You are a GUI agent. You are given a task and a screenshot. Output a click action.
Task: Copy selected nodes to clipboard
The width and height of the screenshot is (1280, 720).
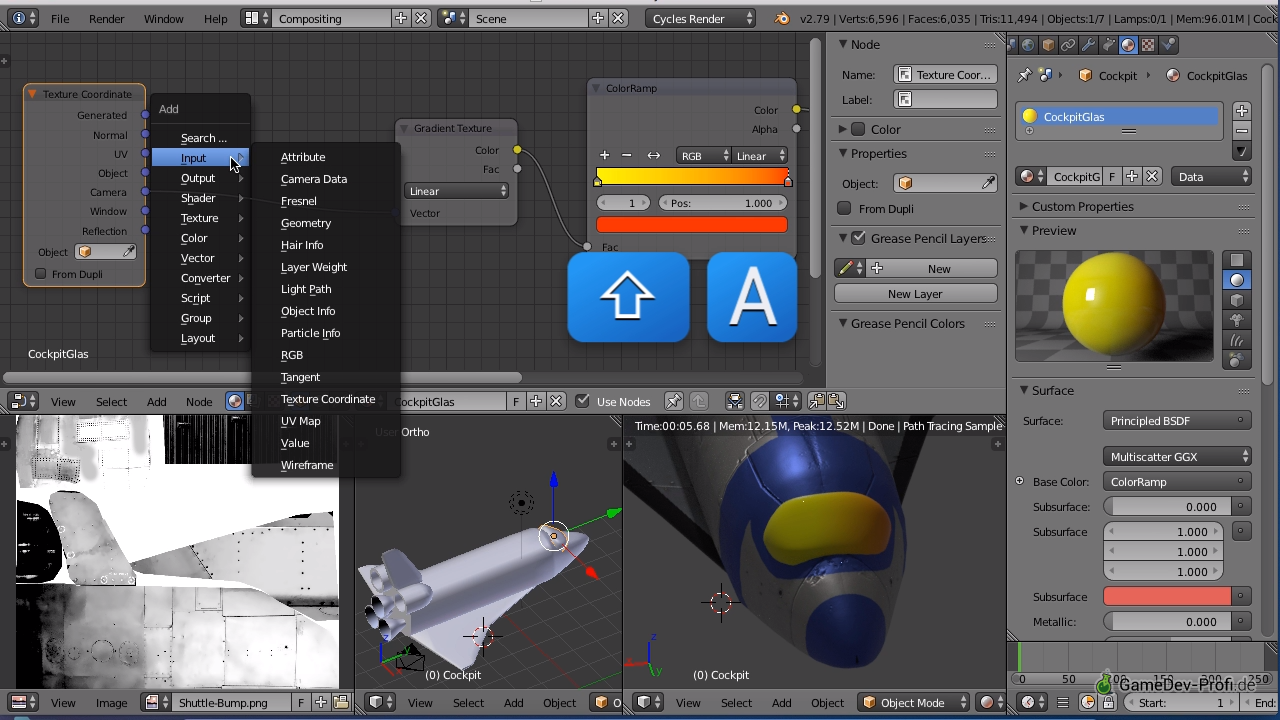click(816, 401)
